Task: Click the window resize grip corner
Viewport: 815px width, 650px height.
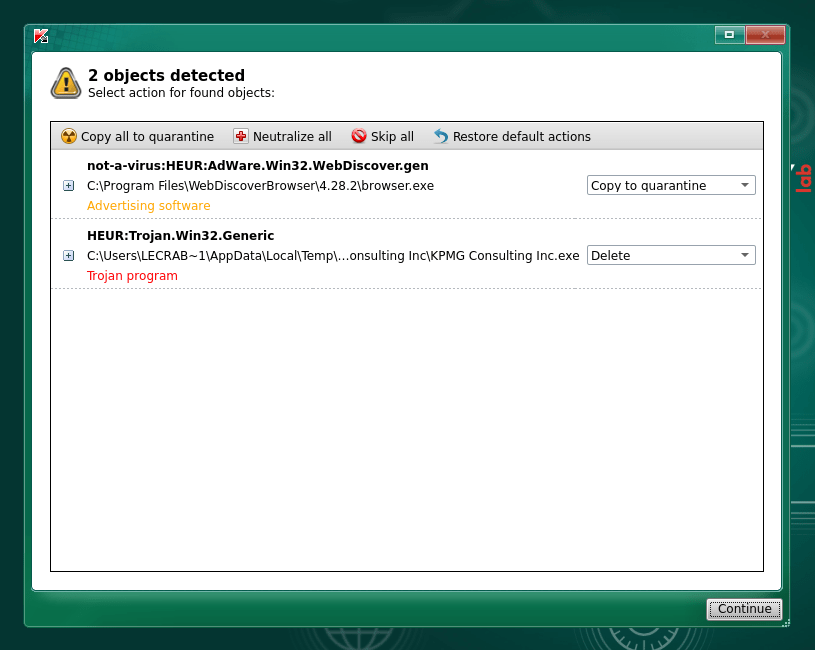Action: [786, 623]
